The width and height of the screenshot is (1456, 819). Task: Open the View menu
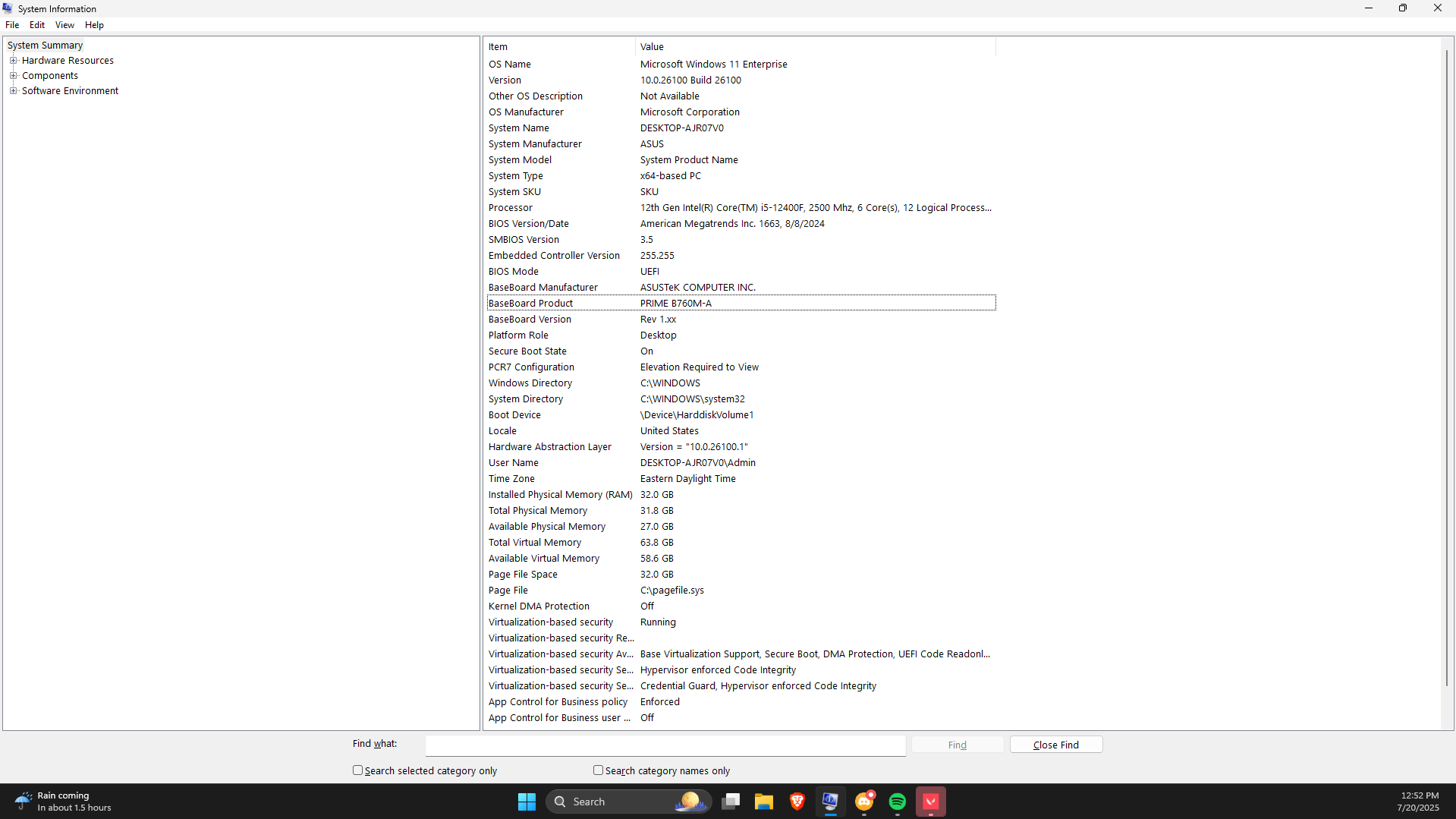click(64, 25)
